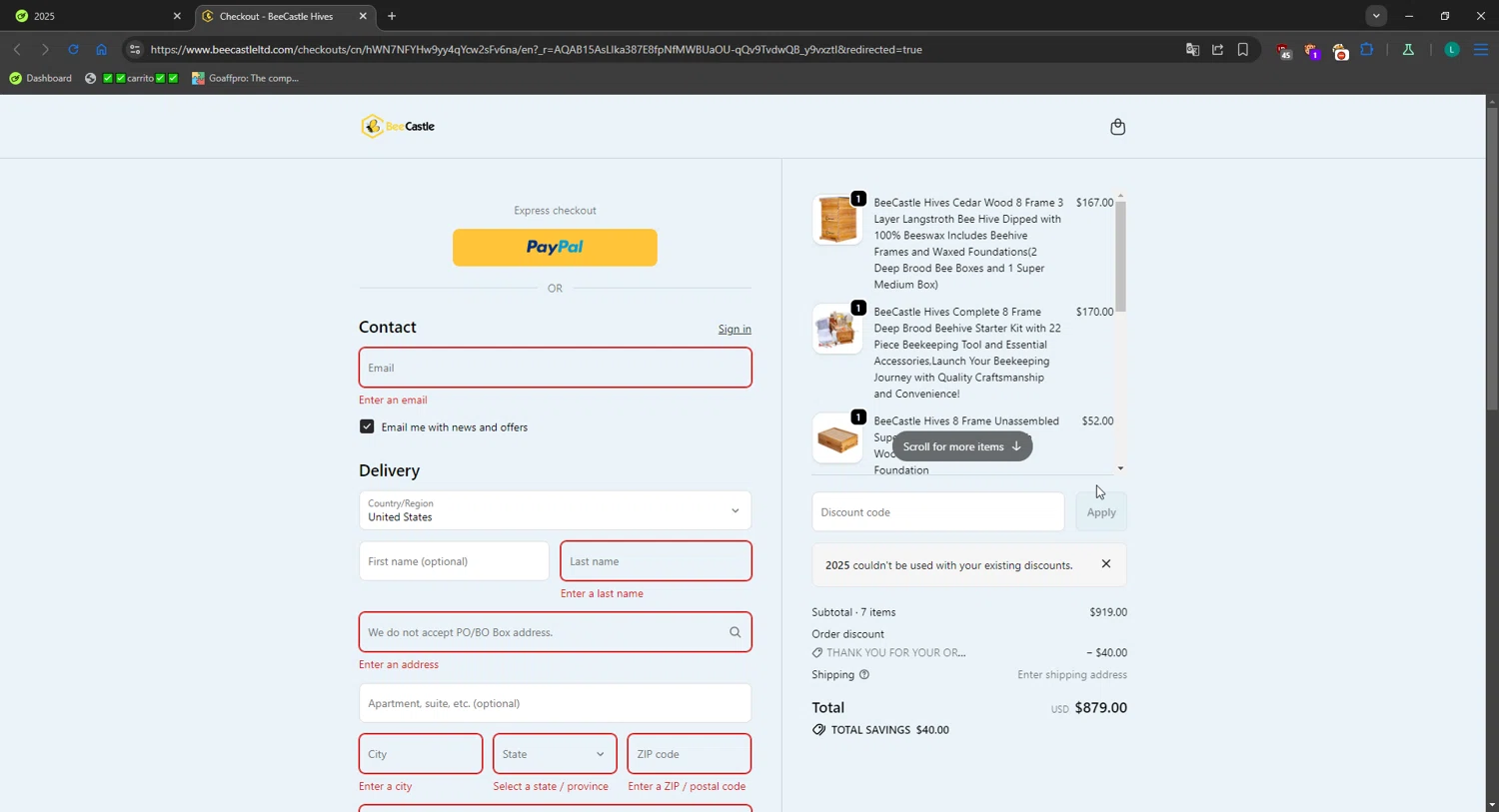Click the order items list scrollbar
Image resolution: width=1499 pixels, height=812 pixels.
tap(1120, 257)
